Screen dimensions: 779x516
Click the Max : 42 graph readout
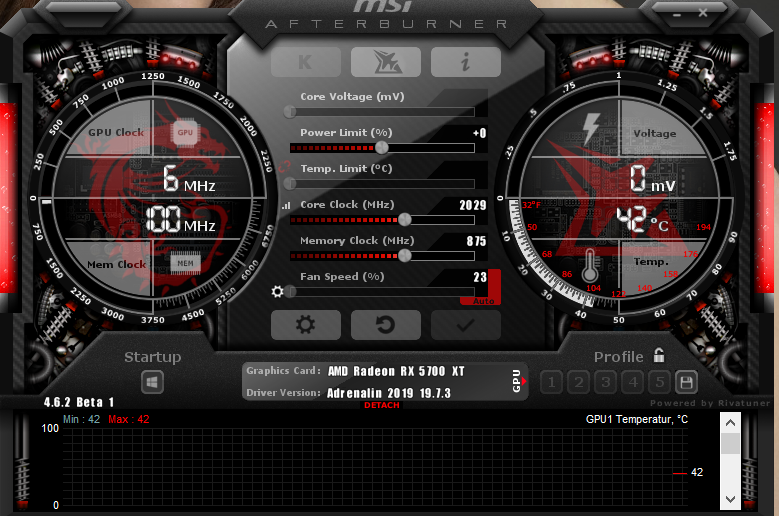point(129,419)
